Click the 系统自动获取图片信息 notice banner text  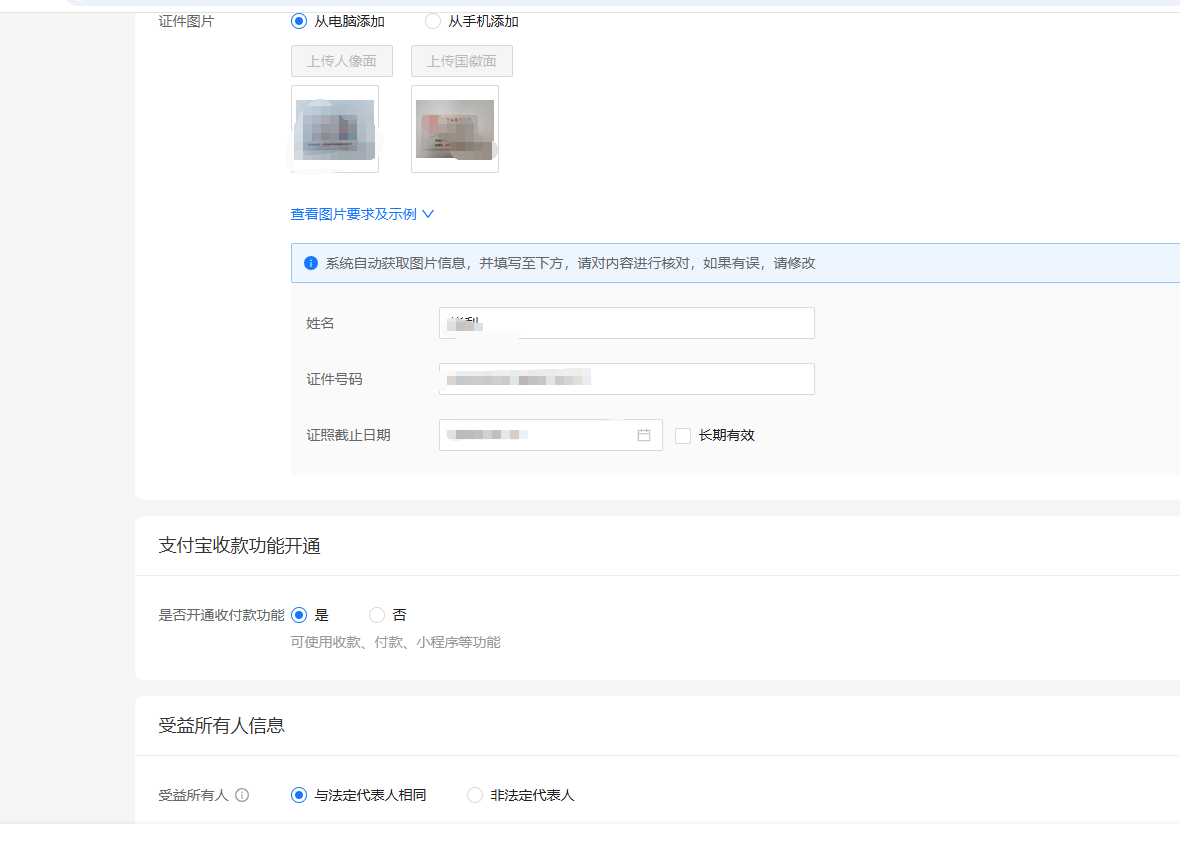[x=570, y=263]
